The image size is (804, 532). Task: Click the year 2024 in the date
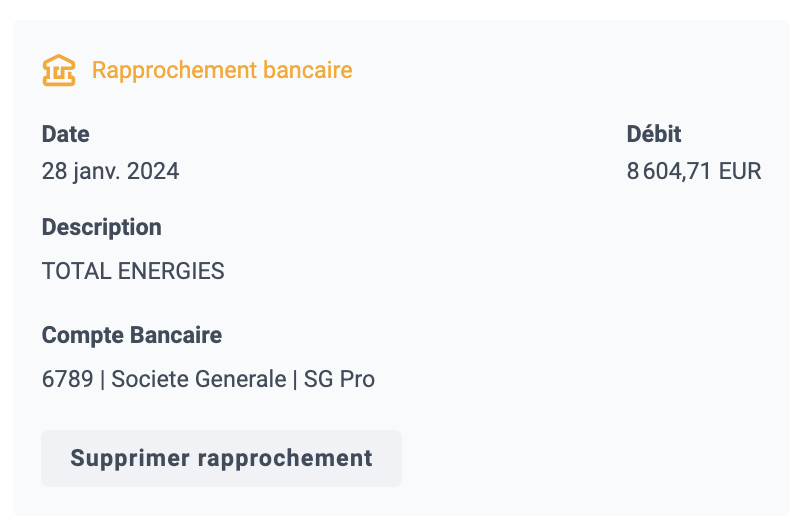(153, 171)
